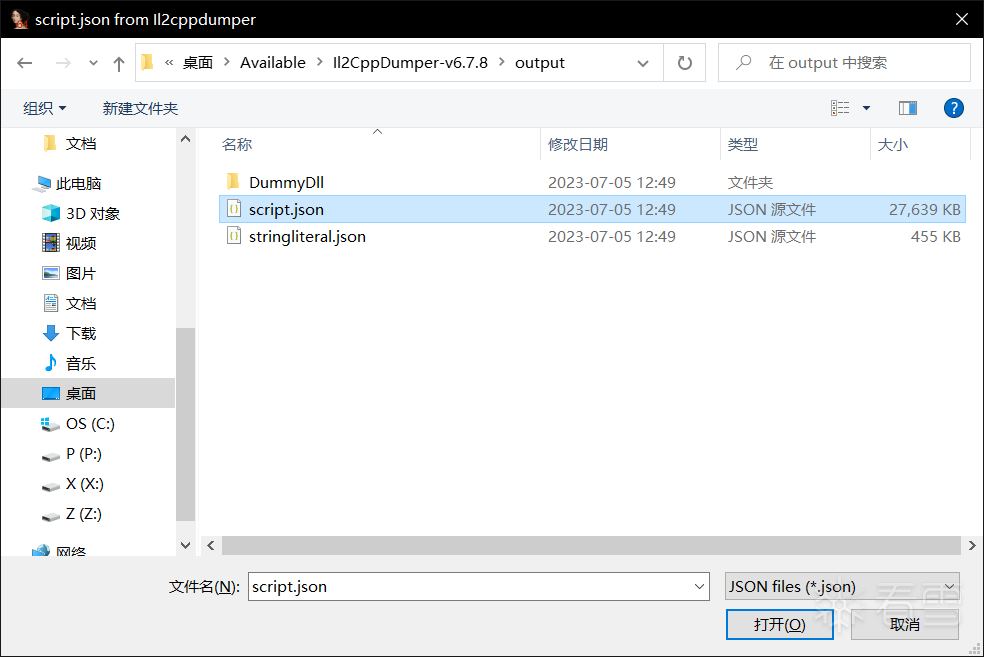The width and height of the screenshot is (984, 657).
Task: Open recent locations dropdown arrow
Action: [94, 63]
